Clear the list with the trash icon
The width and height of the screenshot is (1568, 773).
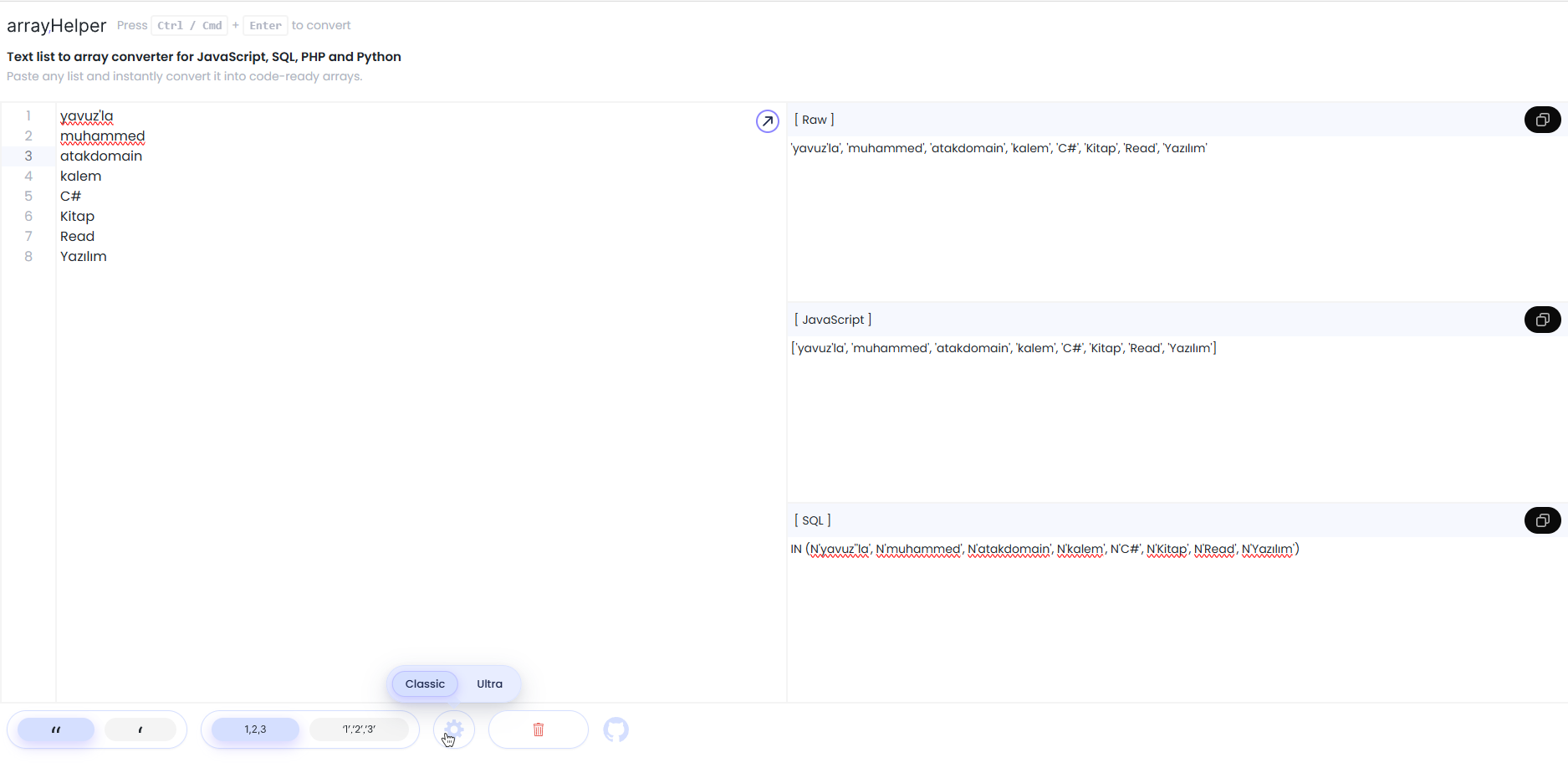pos(538,729)
